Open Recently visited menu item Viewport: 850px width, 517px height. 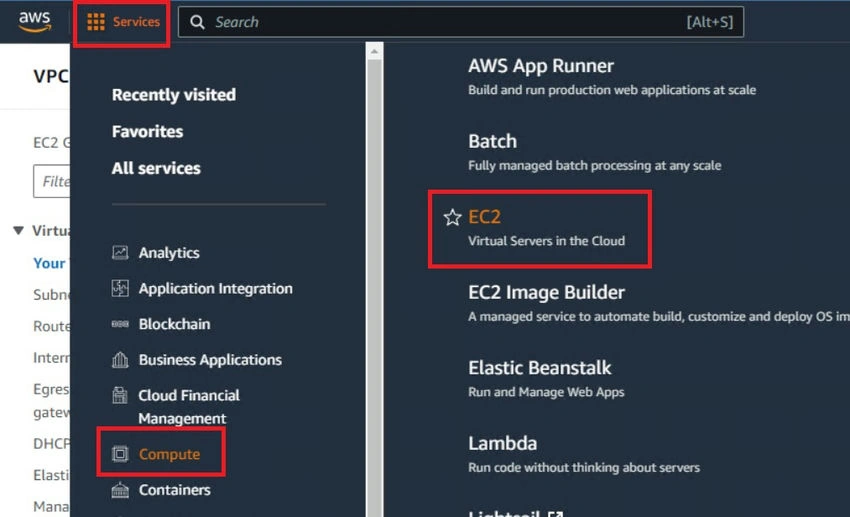[x=174, y=95]
